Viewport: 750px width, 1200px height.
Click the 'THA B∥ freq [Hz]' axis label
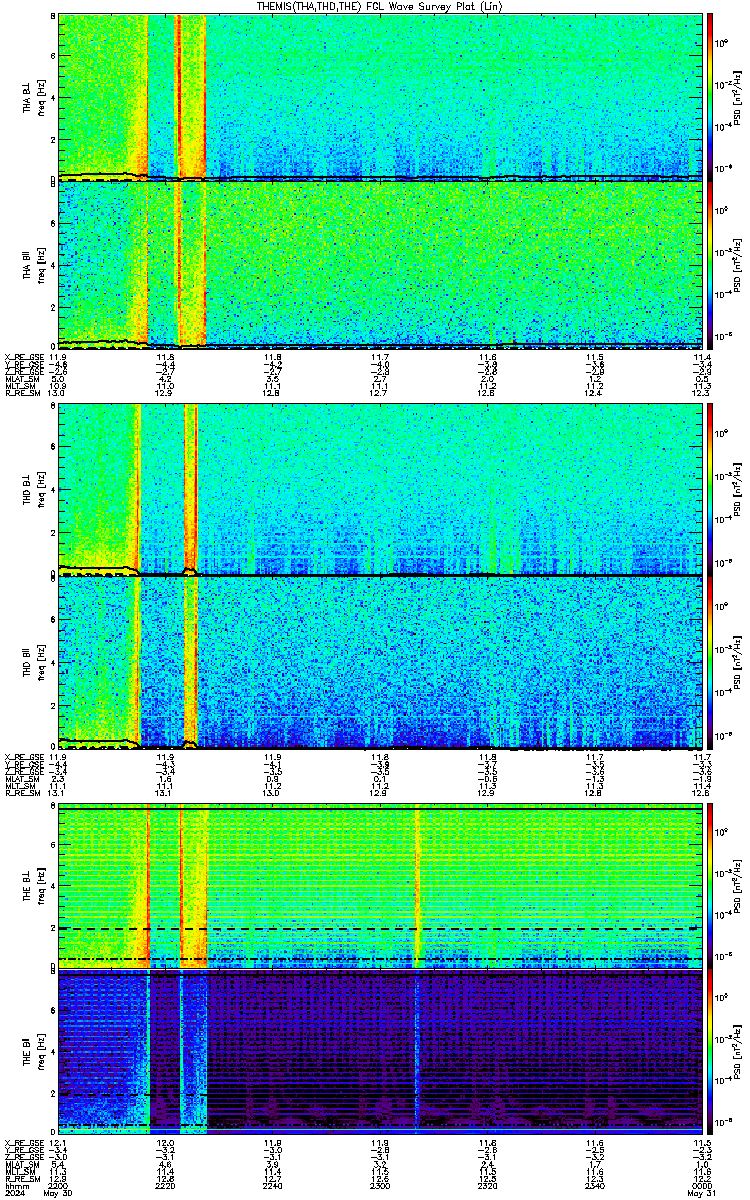[32, 265]
